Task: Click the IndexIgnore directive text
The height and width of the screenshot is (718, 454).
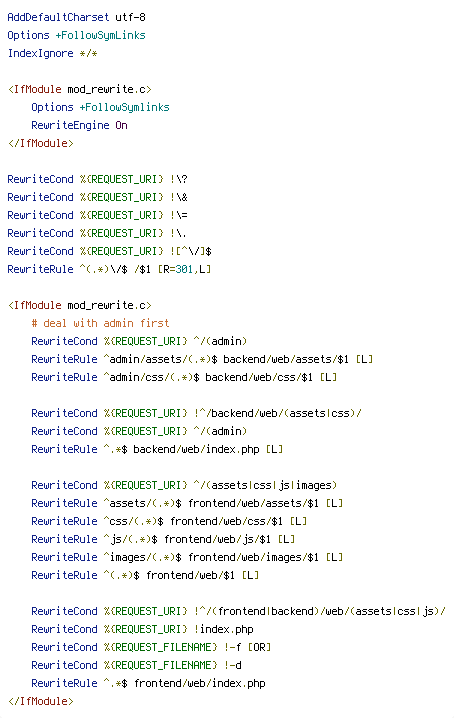Action: coord(40,53)
